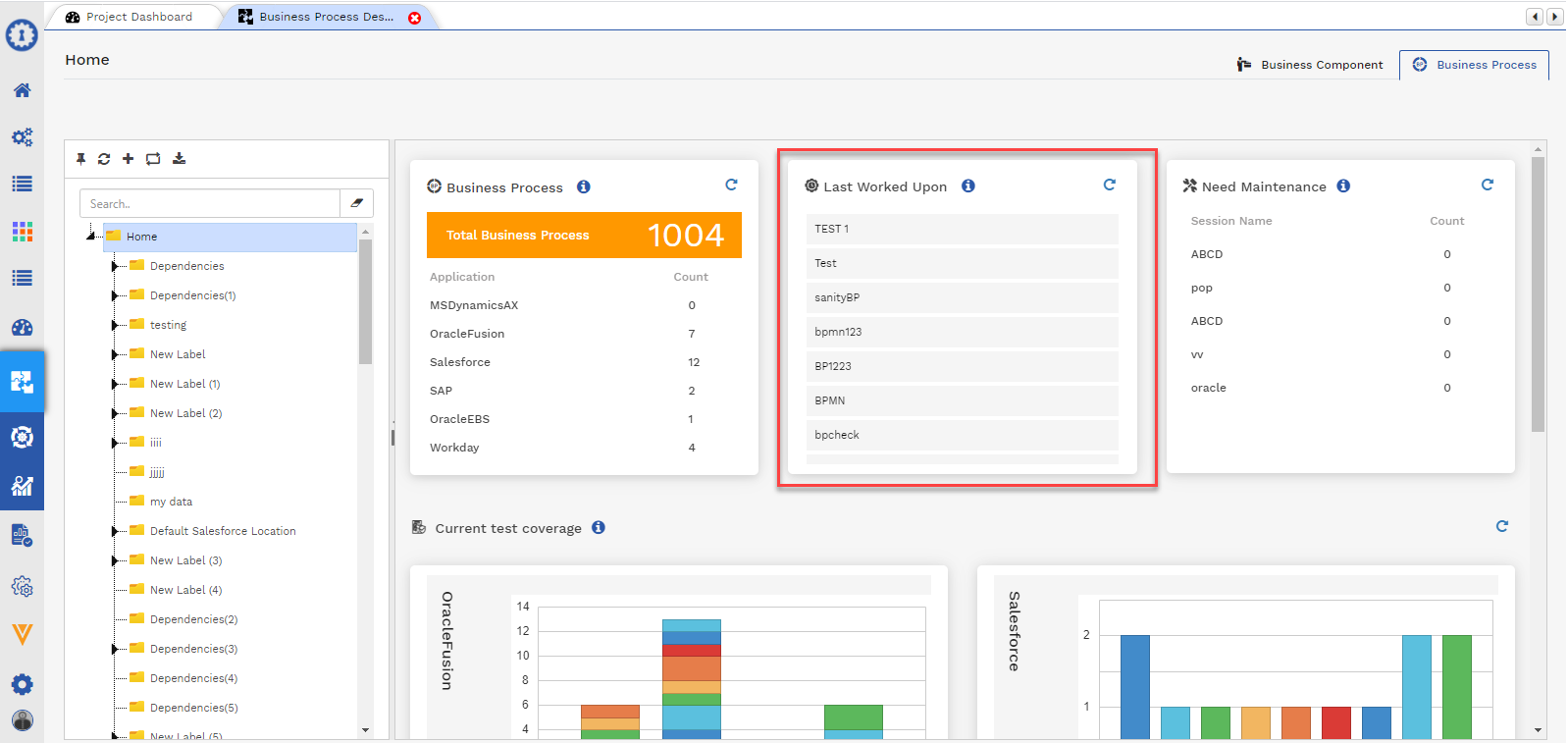Focus the tree Search field
1568x743 pixels.
click(x=210, y=203)
